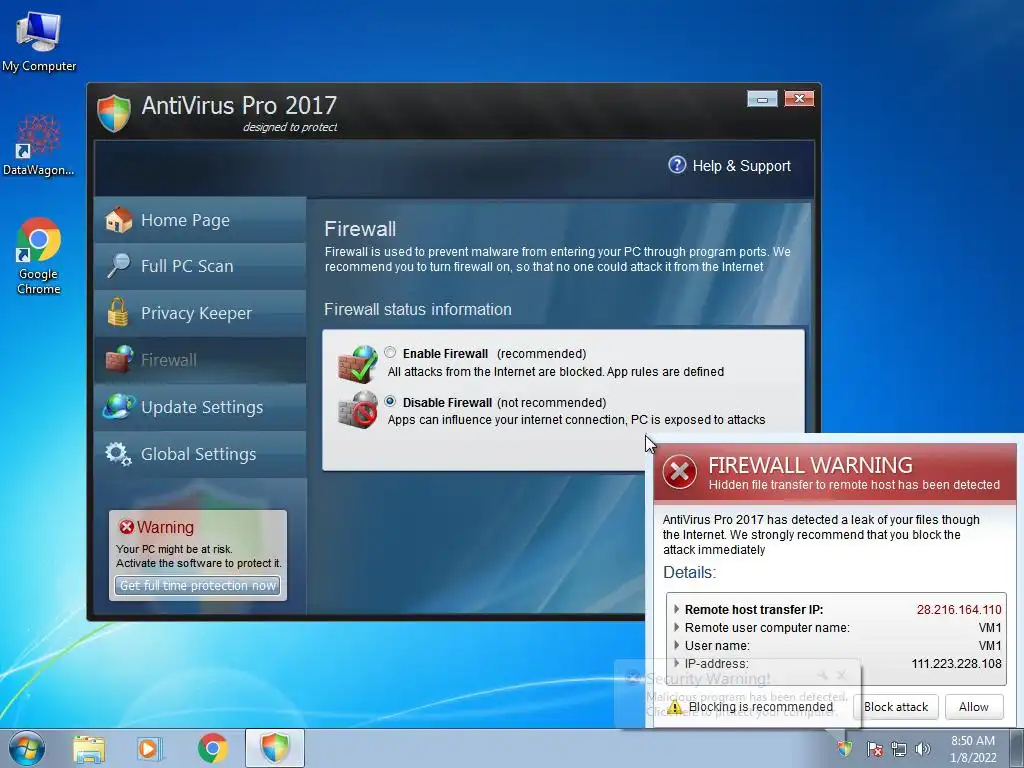Close the AntiVirus Pro 2017 window
The height and width of the screenshot is (768, 1024).
[799, 99]
